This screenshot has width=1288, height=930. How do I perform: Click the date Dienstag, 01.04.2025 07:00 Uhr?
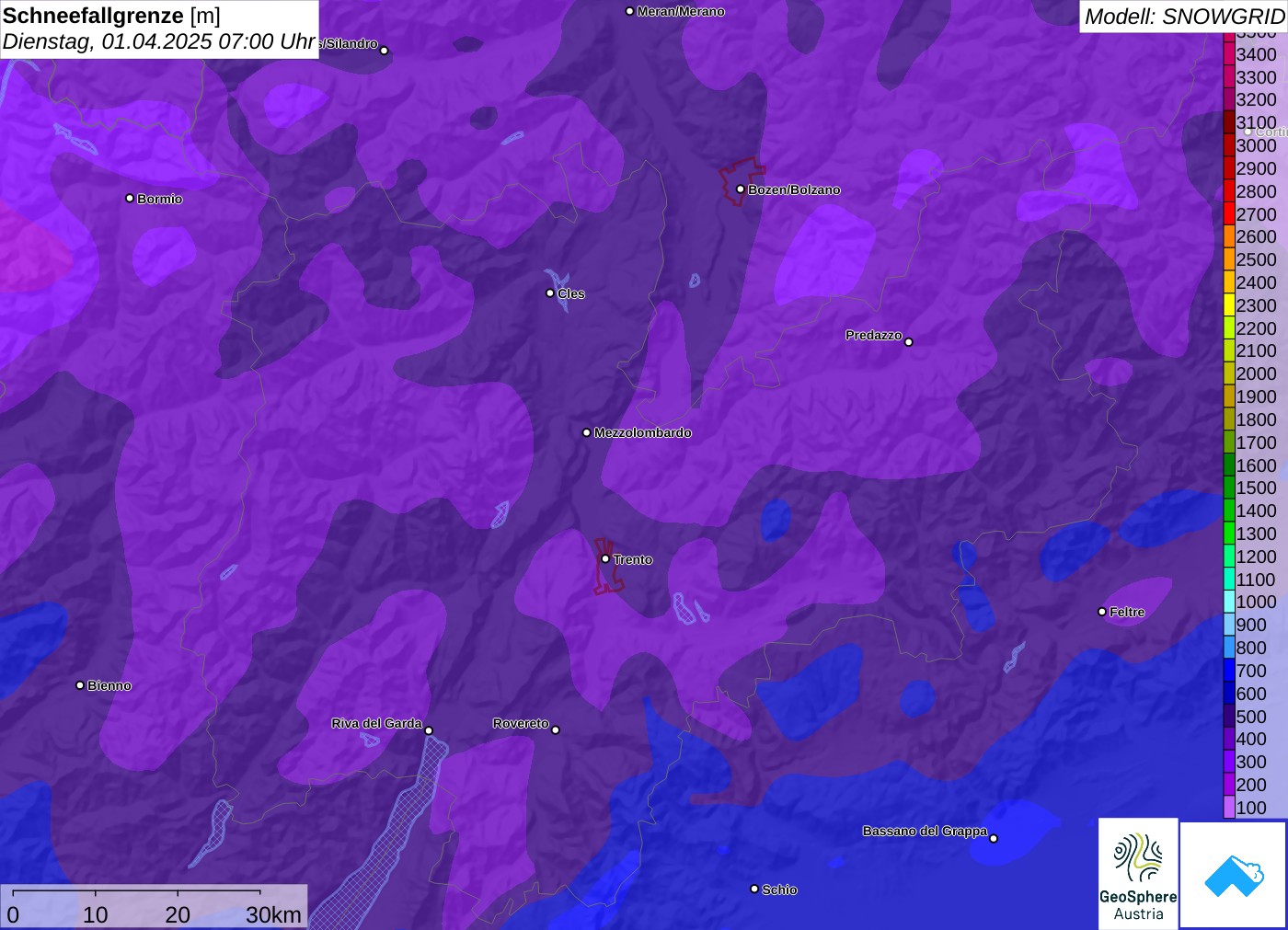click(159, 41)
